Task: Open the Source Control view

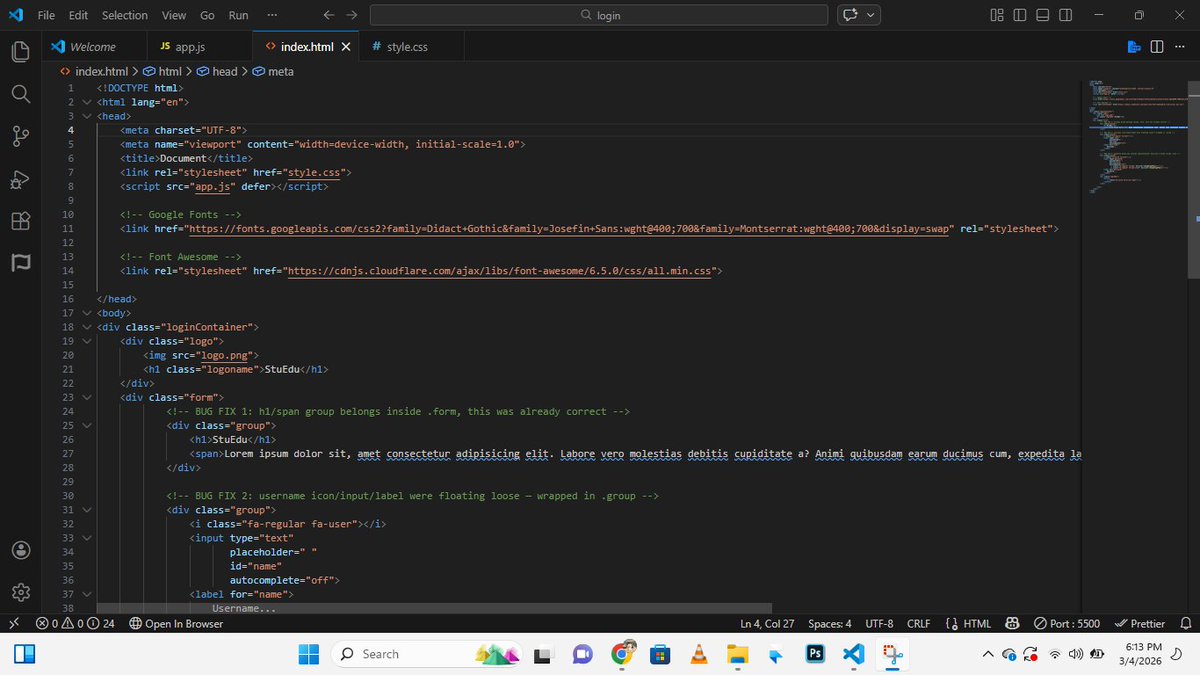Action: pyautogui.click(x=22, y=136)
